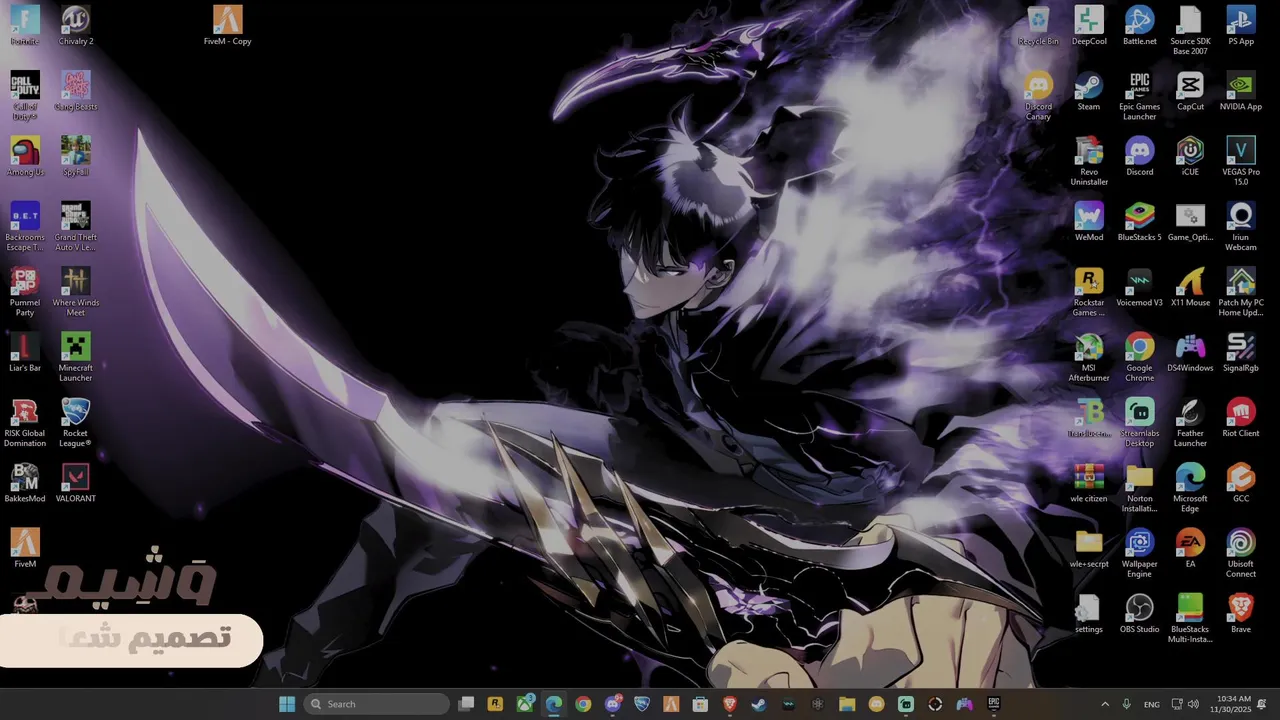Open the MSI Afterburner desktop shortcut
Image resolution: width=1280 pixels, height=720 pixels.
1089,357
